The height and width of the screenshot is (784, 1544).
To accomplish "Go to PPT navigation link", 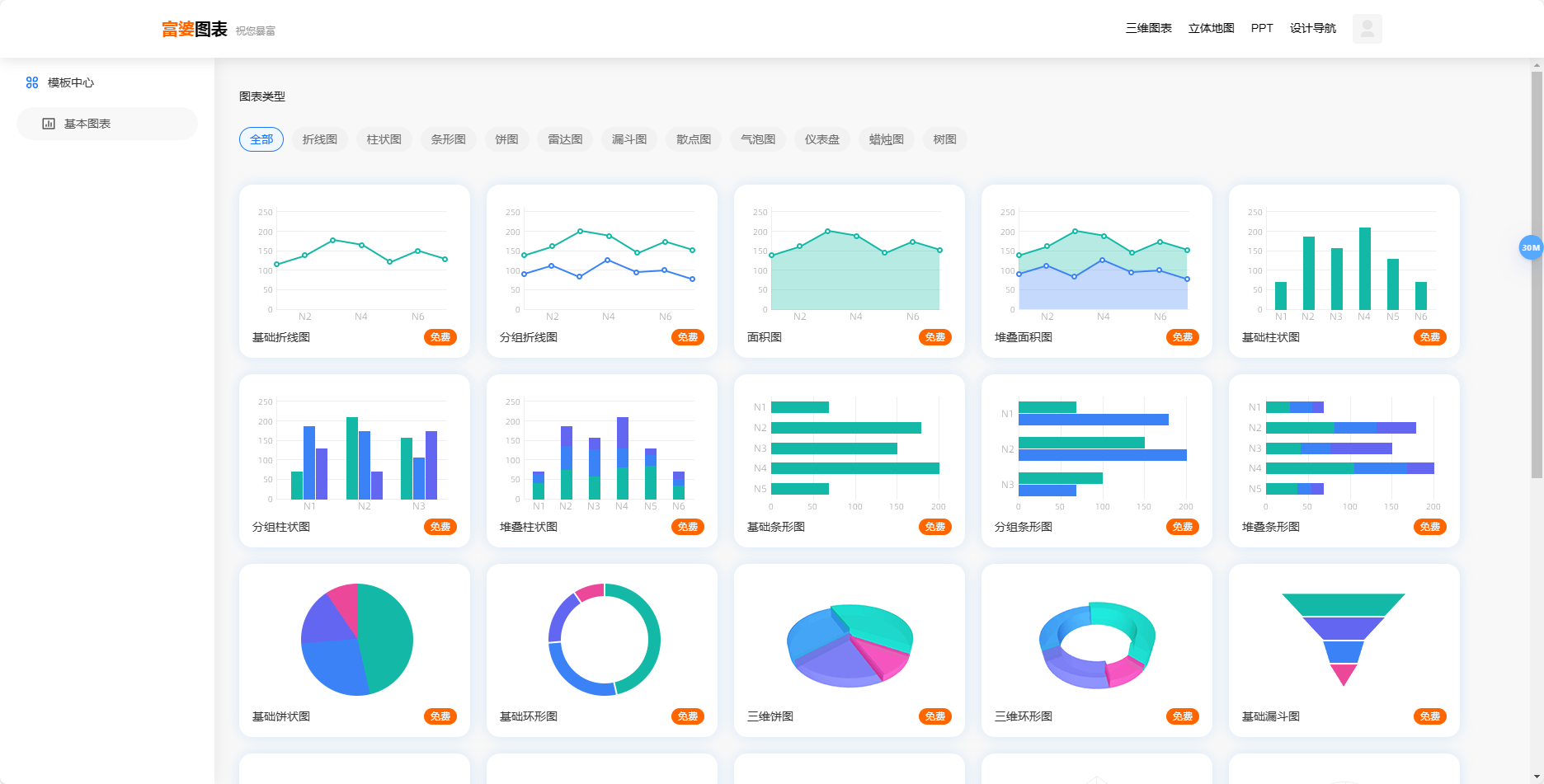I will pyautogui.click(x=1262, y=28).
